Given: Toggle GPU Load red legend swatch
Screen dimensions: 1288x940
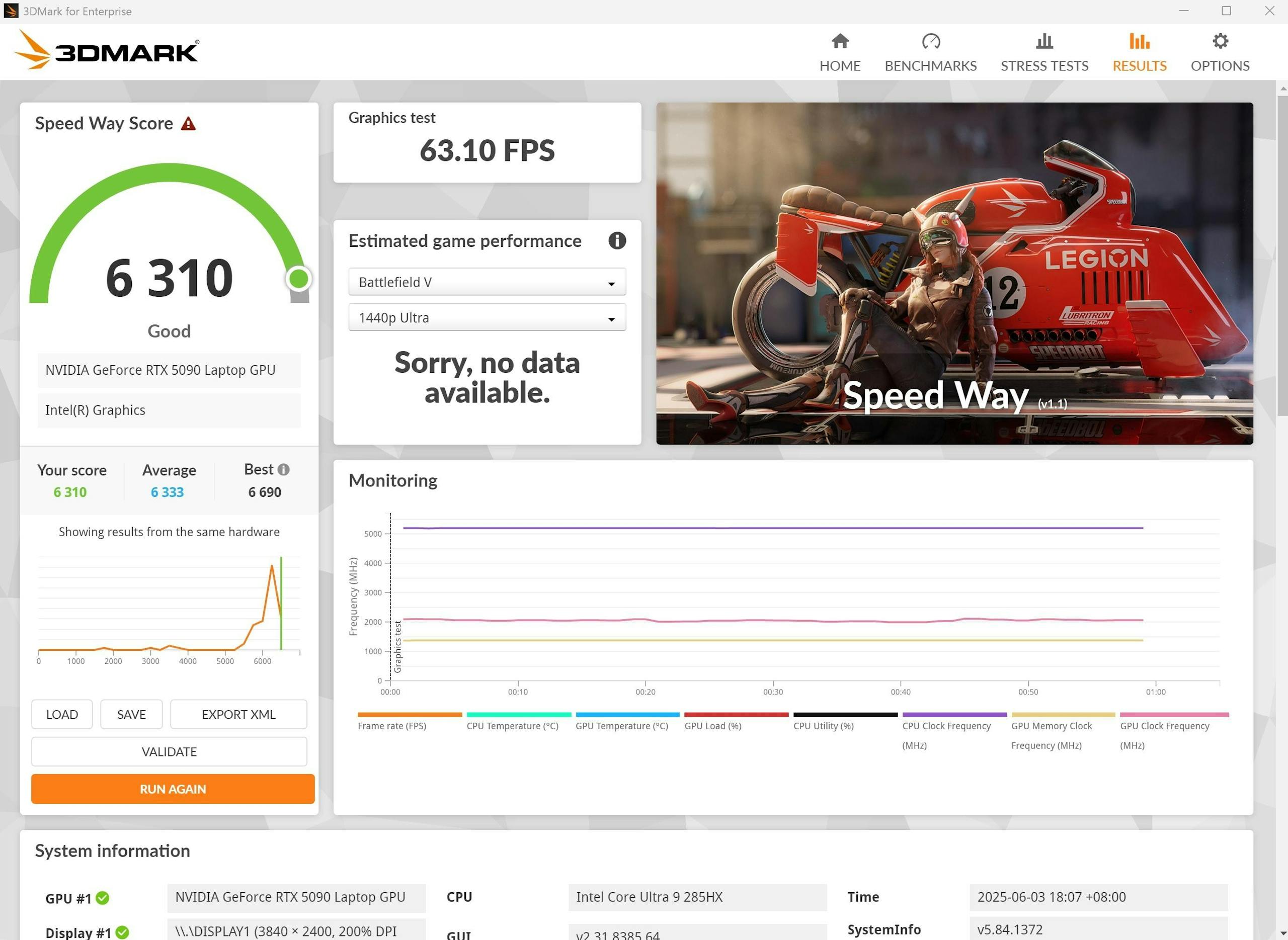Looking at the screenshot, I should [737, 715].
